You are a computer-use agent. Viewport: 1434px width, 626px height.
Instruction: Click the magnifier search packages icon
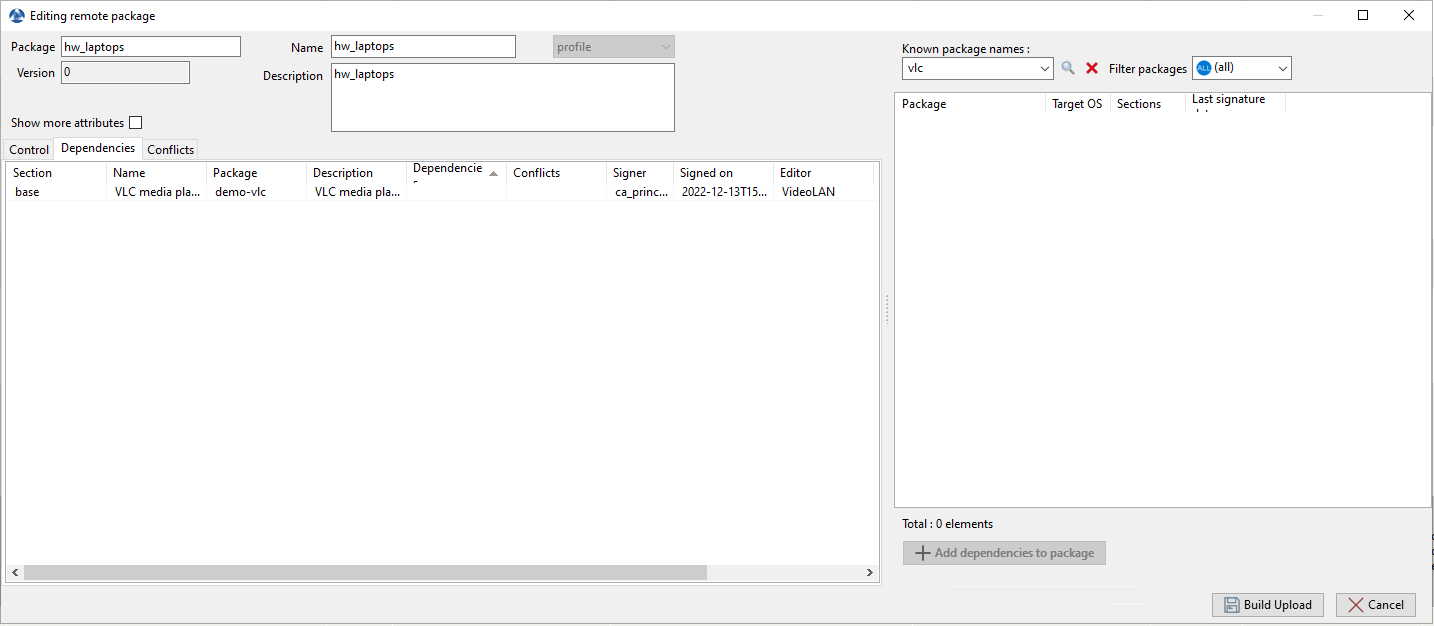1068,68
